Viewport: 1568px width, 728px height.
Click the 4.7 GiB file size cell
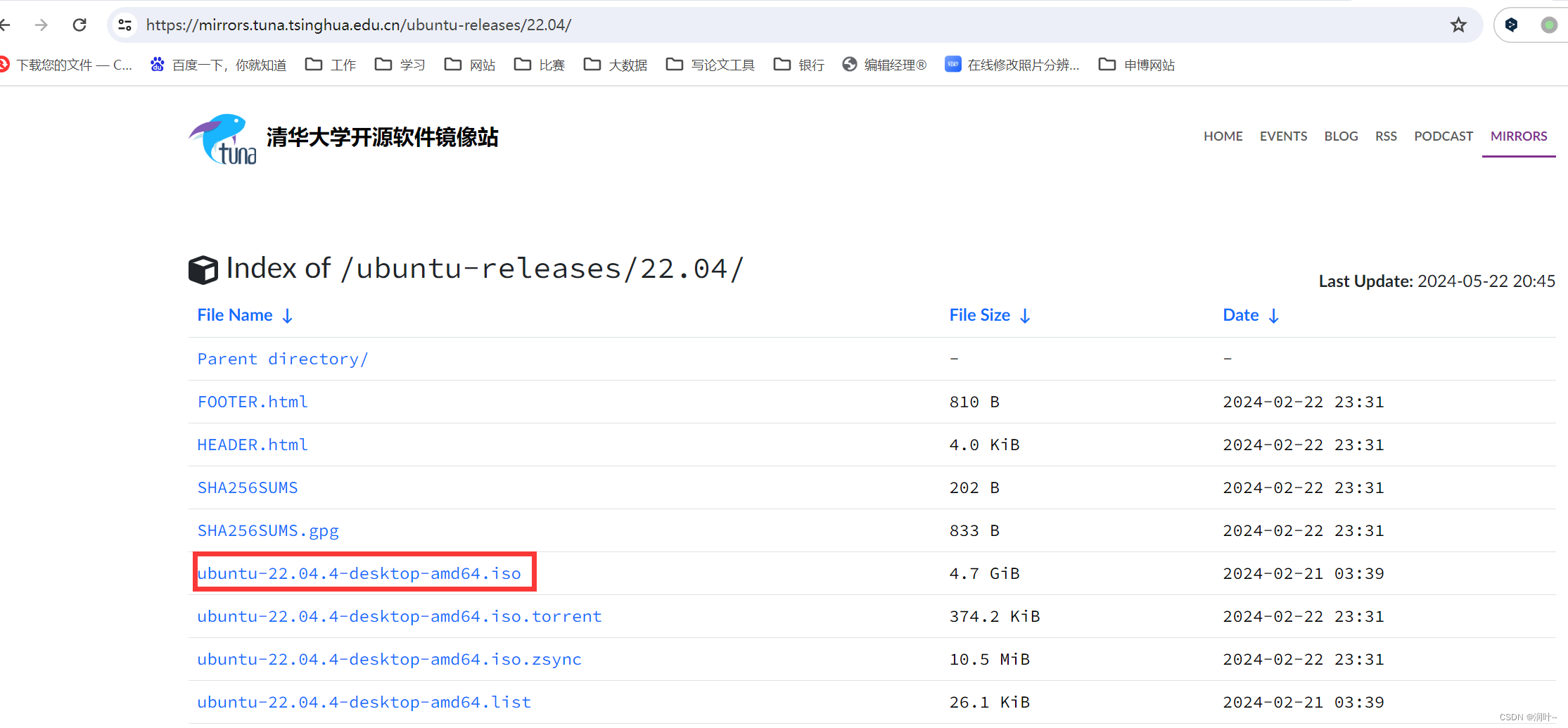(984, 574)
